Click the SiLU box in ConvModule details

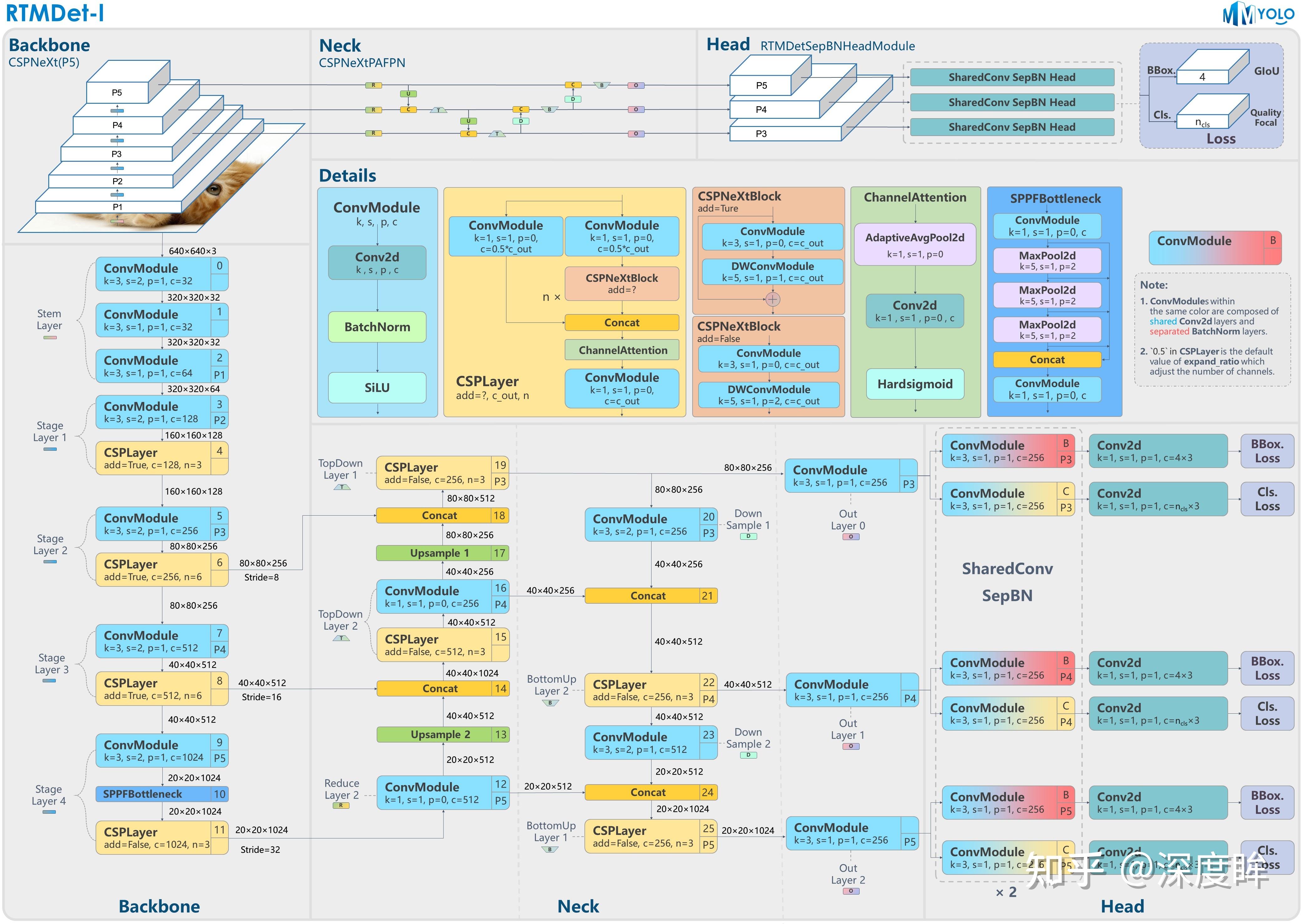point(377,387)
